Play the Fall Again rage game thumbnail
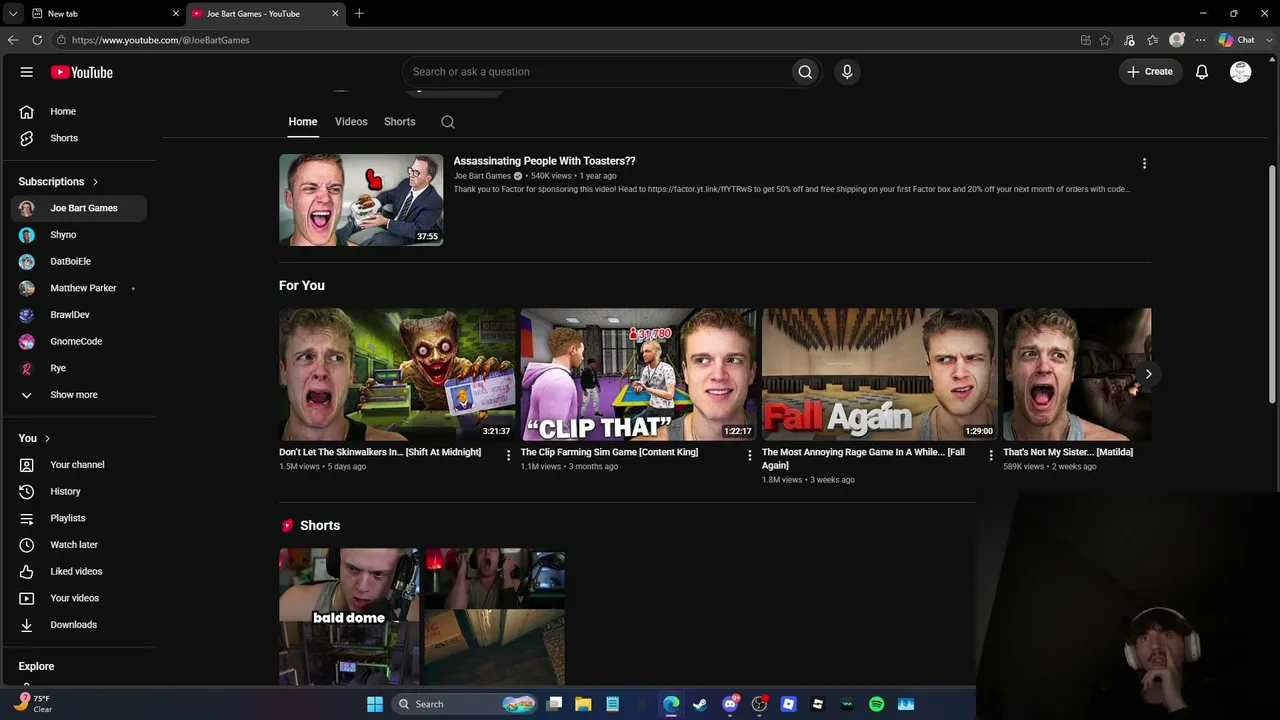Viewport: 1280px width, 720px height. [x=880, y=374]
